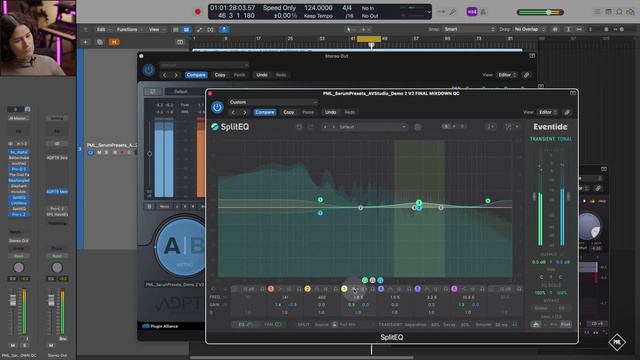Viewport: 640px width, 360px height.
Task: Go to previous preset in SplitEQ header
Action: (x=233, y=112)
